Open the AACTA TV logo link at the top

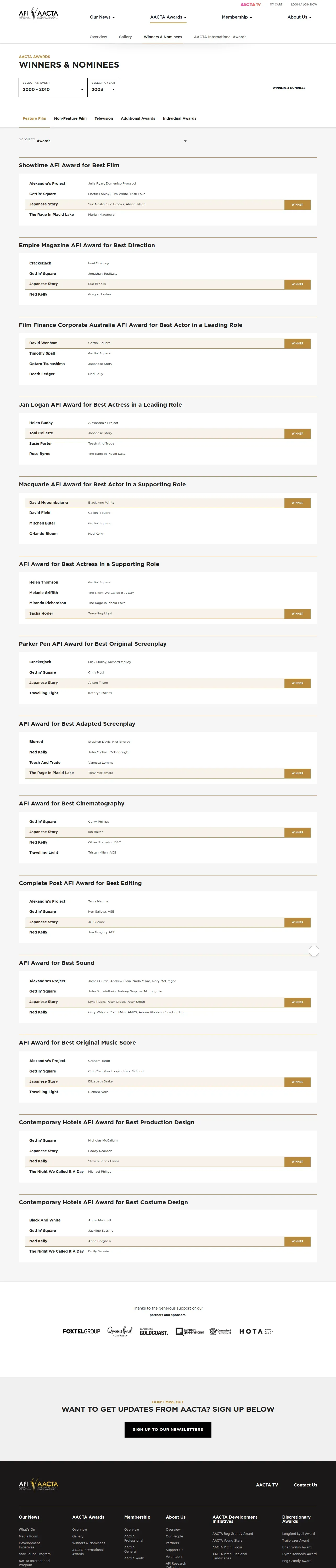pos(250,4)
